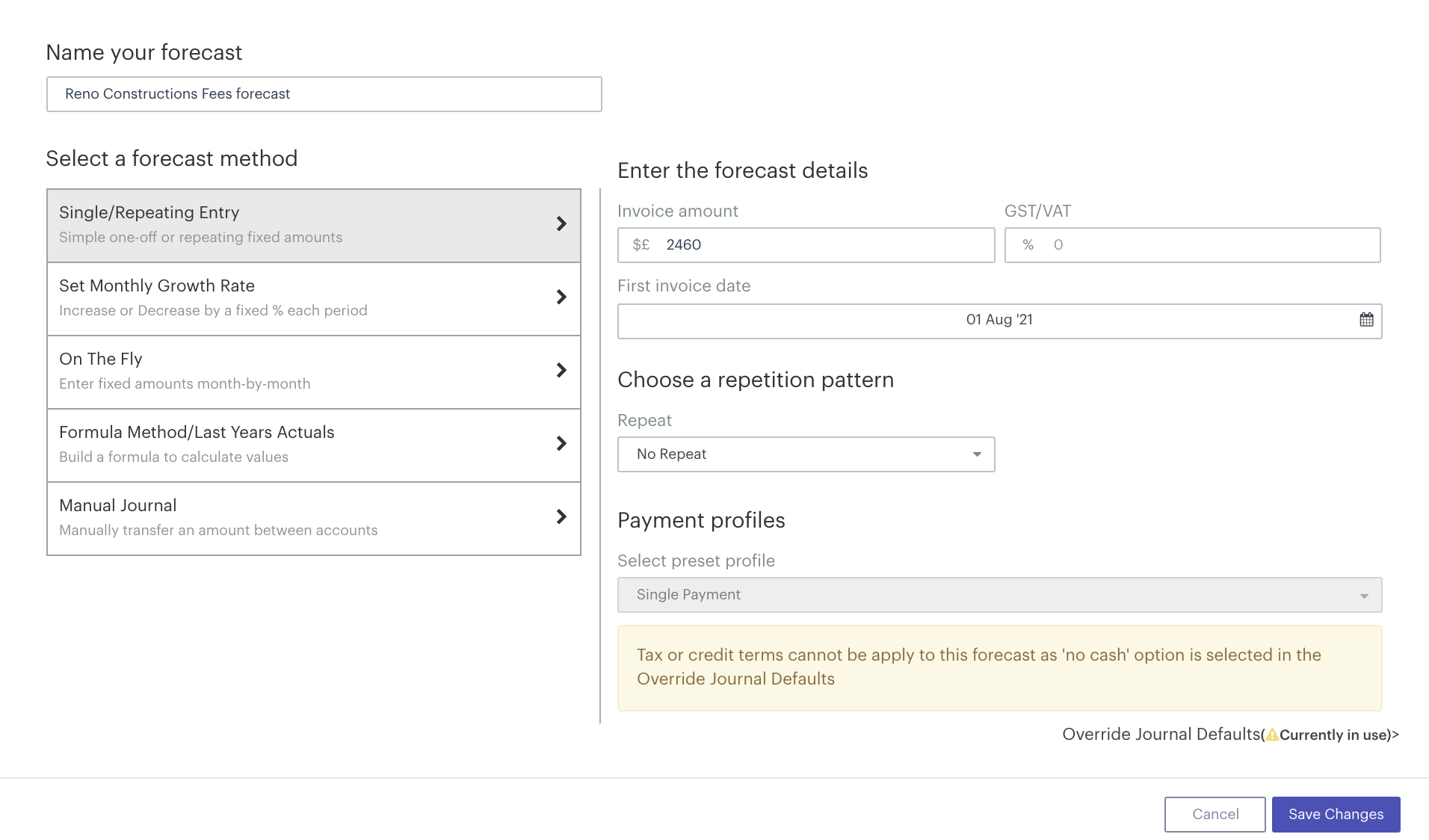This screenshot has height=840, width=1429.
Task: Click the 'Choose a repetition pattern' heading
Action: point(756,380)
